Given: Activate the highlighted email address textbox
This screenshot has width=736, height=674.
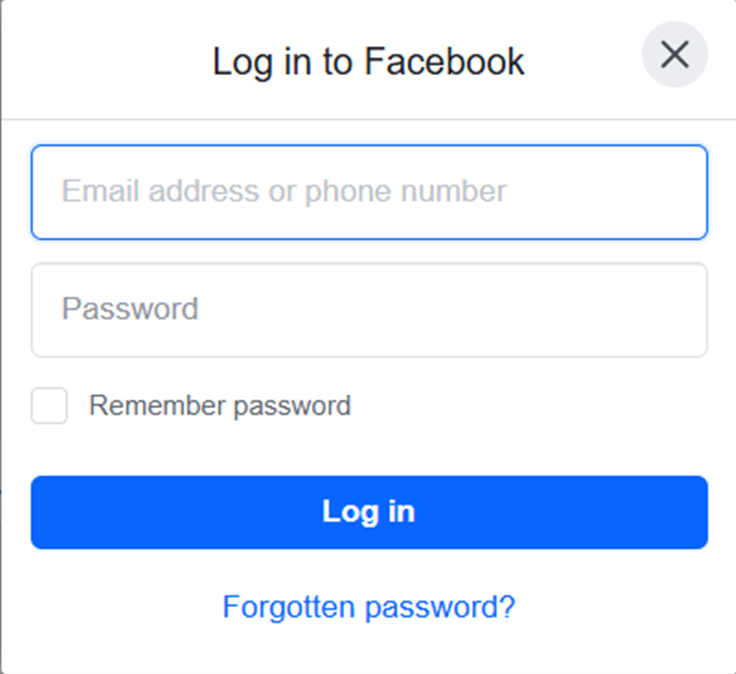Looking at the screenshot, I should tap(369, 192).
